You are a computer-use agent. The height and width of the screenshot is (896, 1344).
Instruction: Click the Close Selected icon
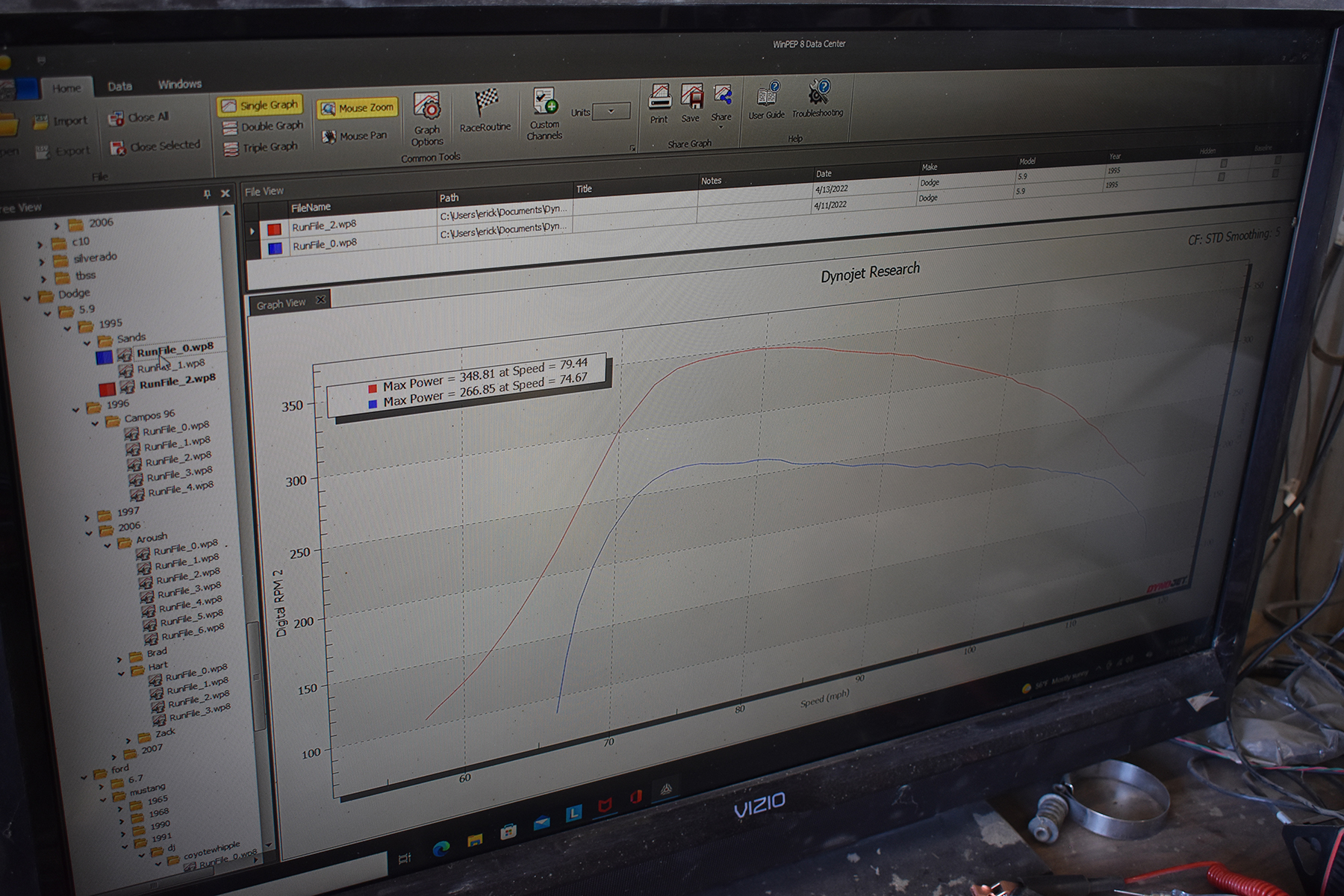click(118, 148)
